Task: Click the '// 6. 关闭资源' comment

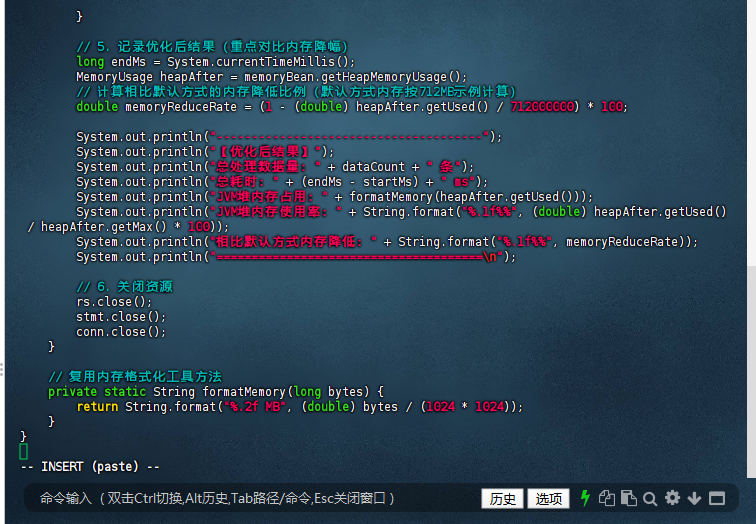Action: (x=124, y=287)
